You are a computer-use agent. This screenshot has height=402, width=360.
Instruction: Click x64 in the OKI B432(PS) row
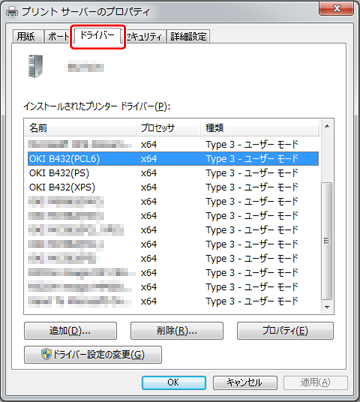149,173
